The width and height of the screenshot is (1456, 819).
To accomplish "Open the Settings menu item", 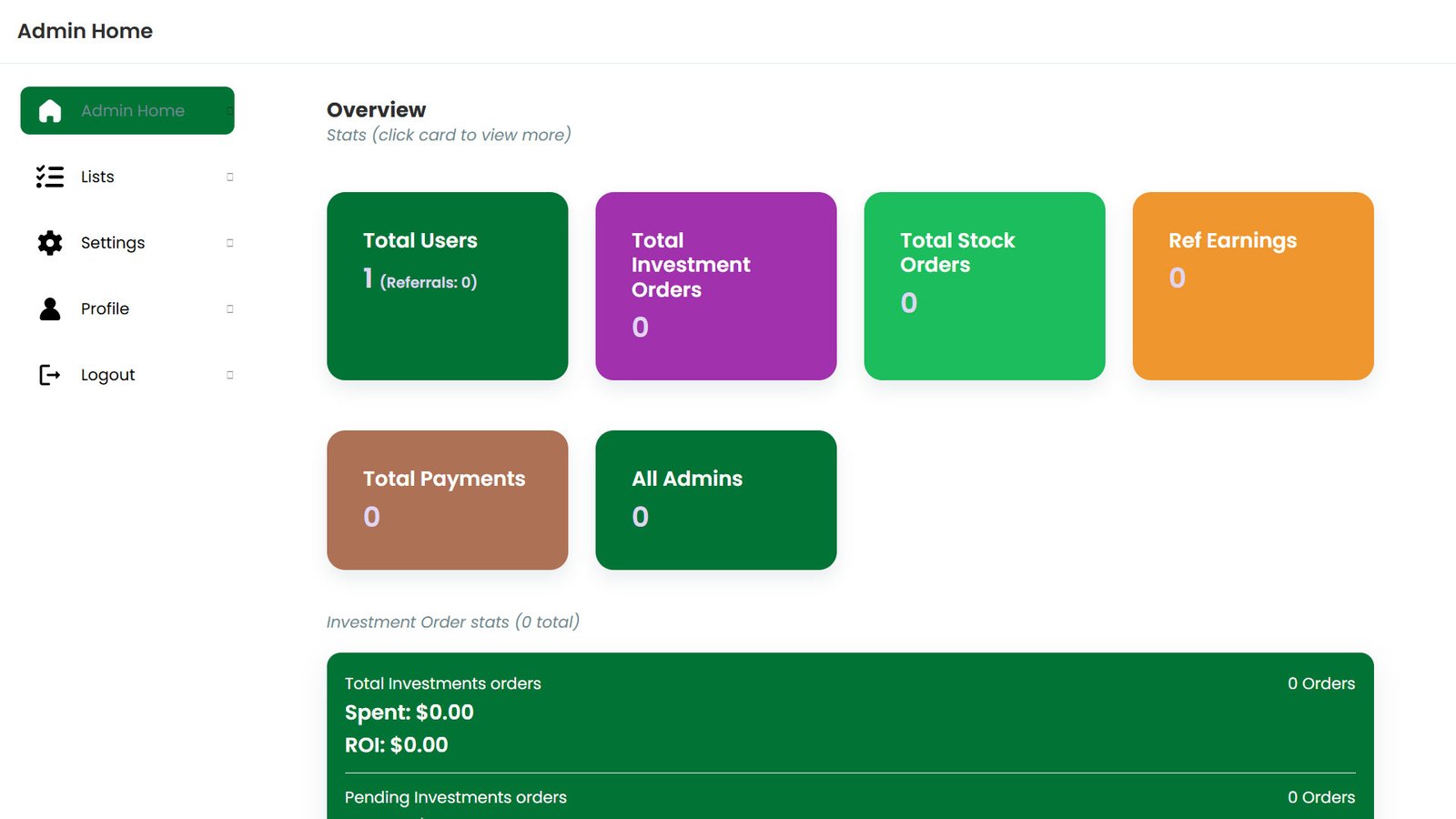I will [127, 243].
